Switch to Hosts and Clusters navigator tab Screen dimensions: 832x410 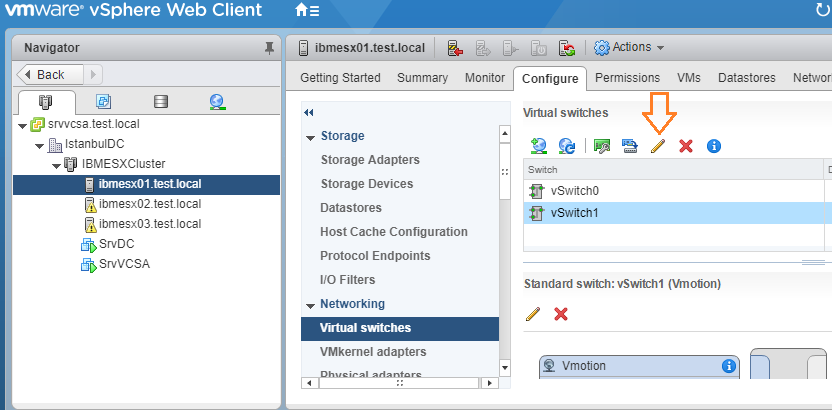[46, 101]
